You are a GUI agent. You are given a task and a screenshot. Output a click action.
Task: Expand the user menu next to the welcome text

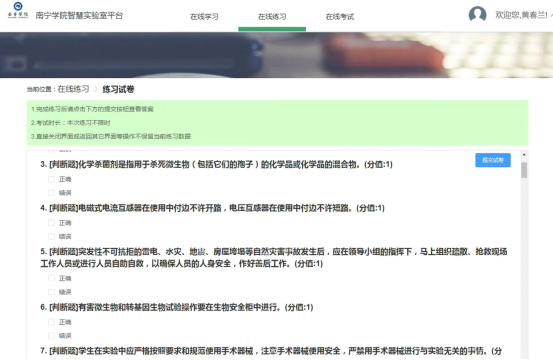coord(551,15)
